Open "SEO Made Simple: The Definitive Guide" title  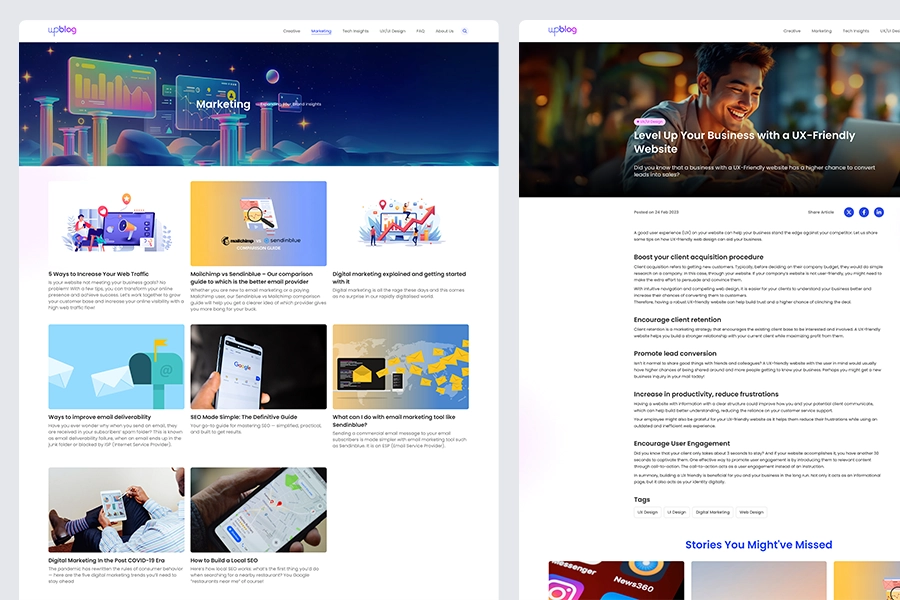(x=243, y=417)
